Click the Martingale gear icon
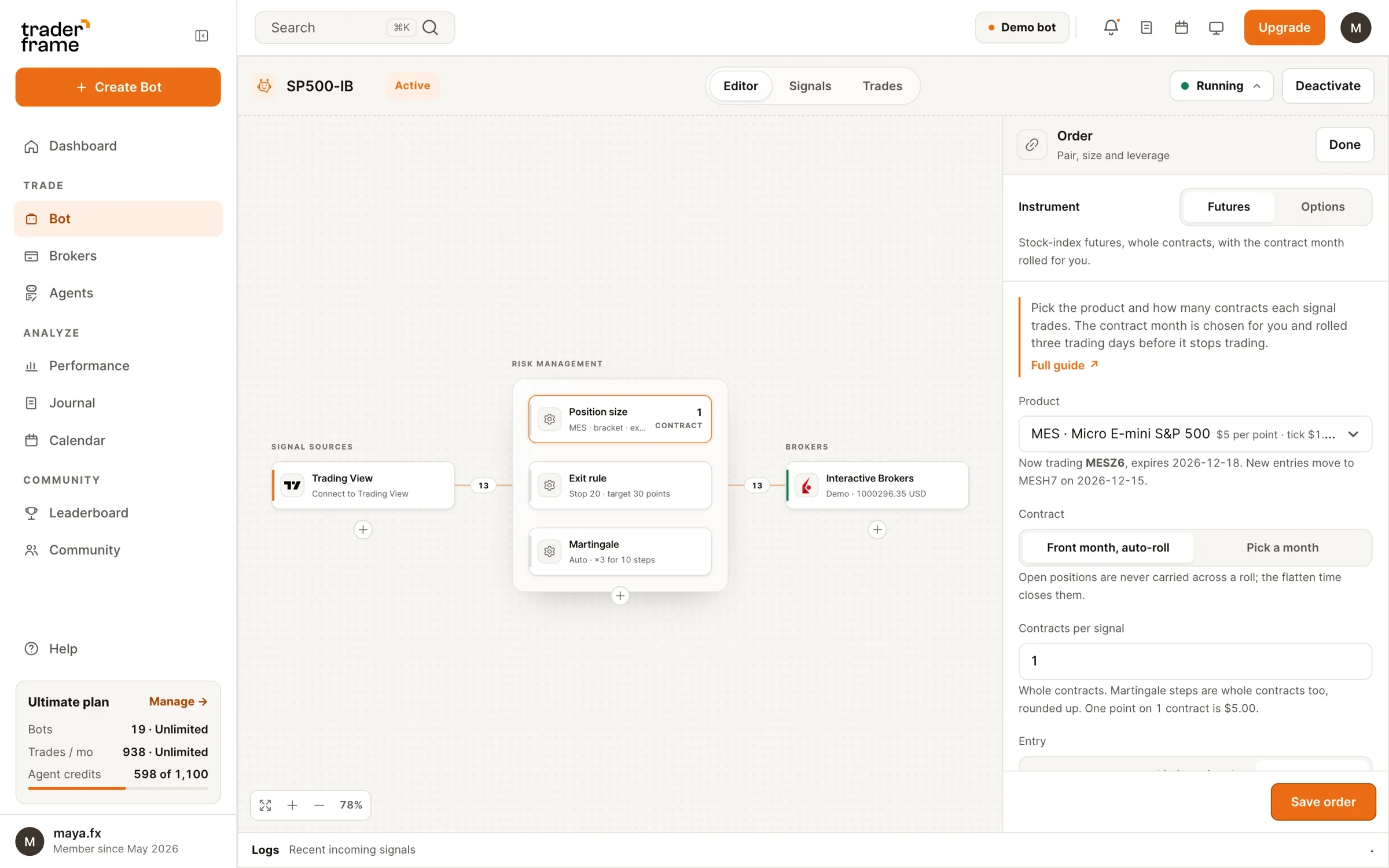Image resolution: width=1389 pixels, height=868 pixels. pos(549,551)
